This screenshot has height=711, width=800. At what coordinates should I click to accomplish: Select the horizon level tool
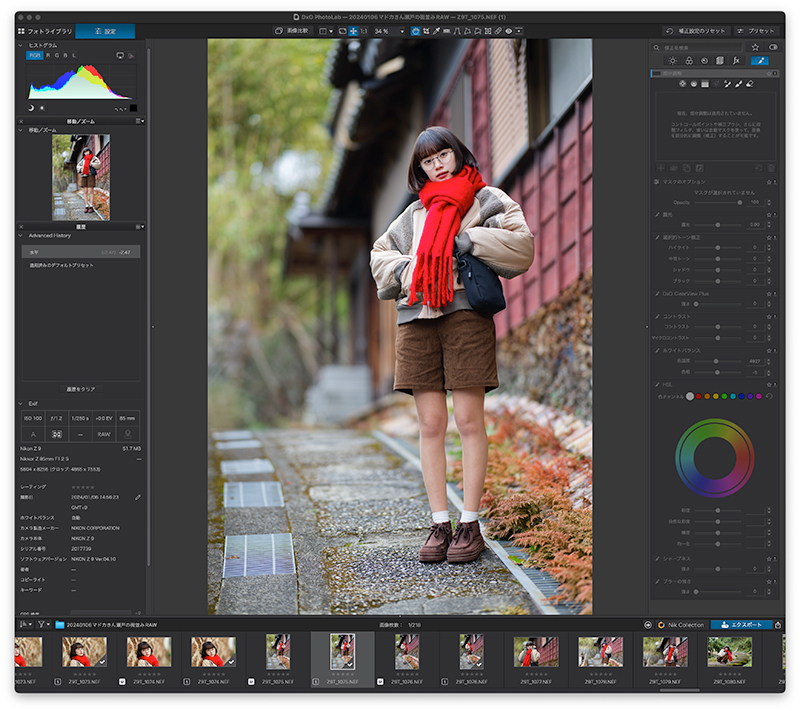(446, 31)
